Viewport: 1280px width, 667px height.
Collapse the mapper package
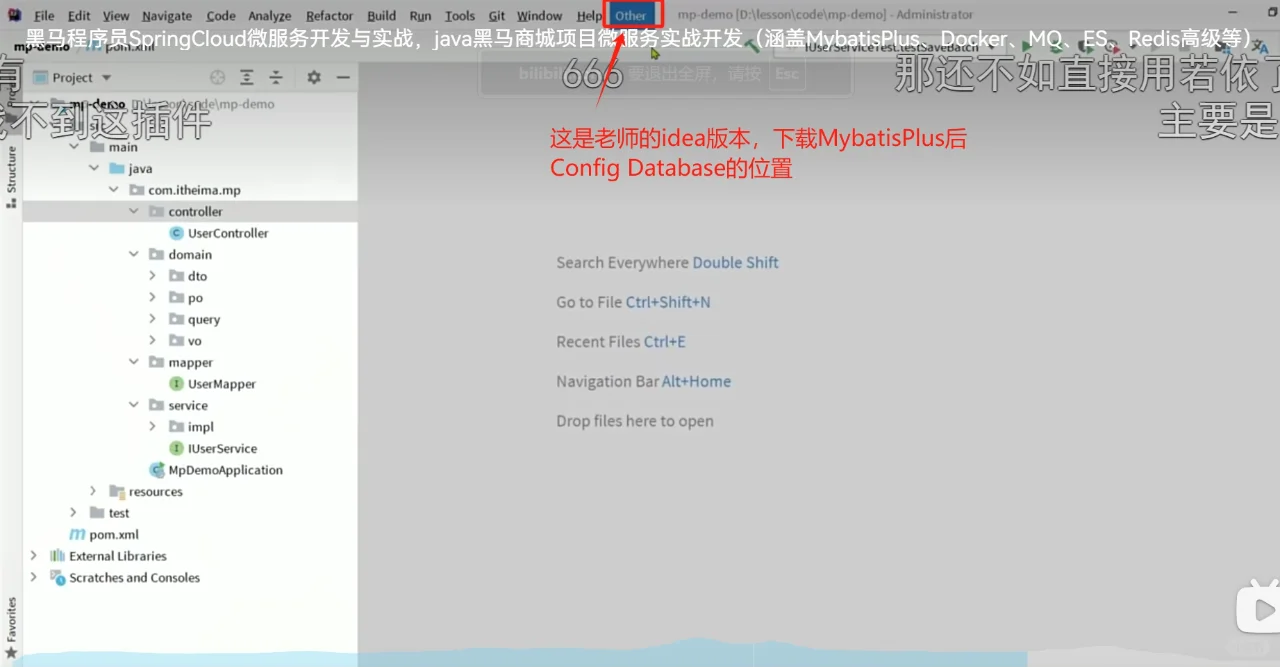[x=133, y=362]
